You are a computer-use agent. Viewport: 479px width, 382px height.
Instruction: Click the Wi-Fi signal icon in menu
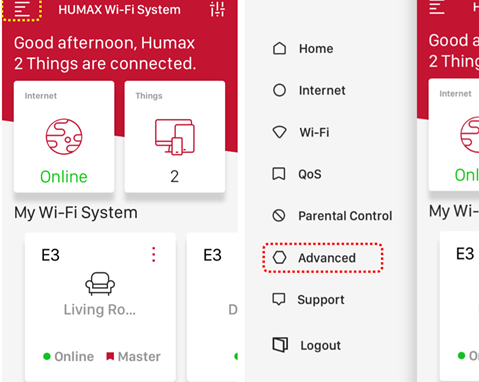(x=279, y=132)
